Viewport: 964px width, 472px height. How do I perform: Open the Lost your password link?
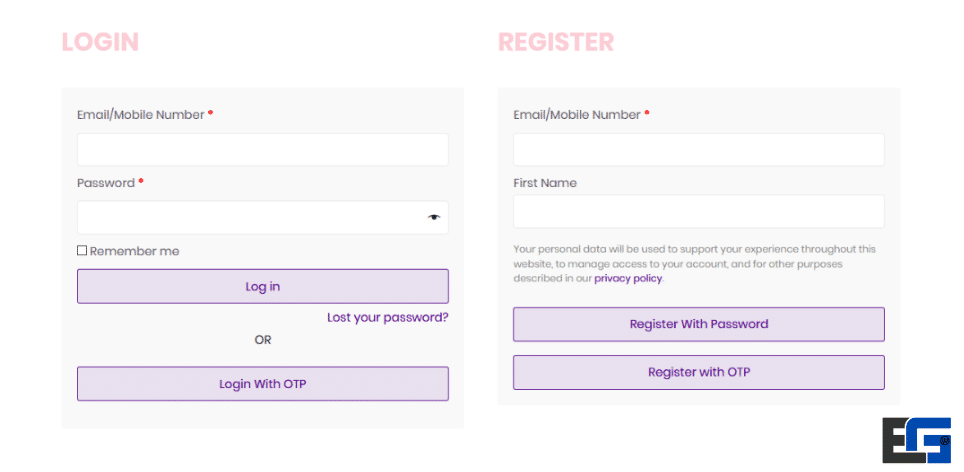coord(387,317)
